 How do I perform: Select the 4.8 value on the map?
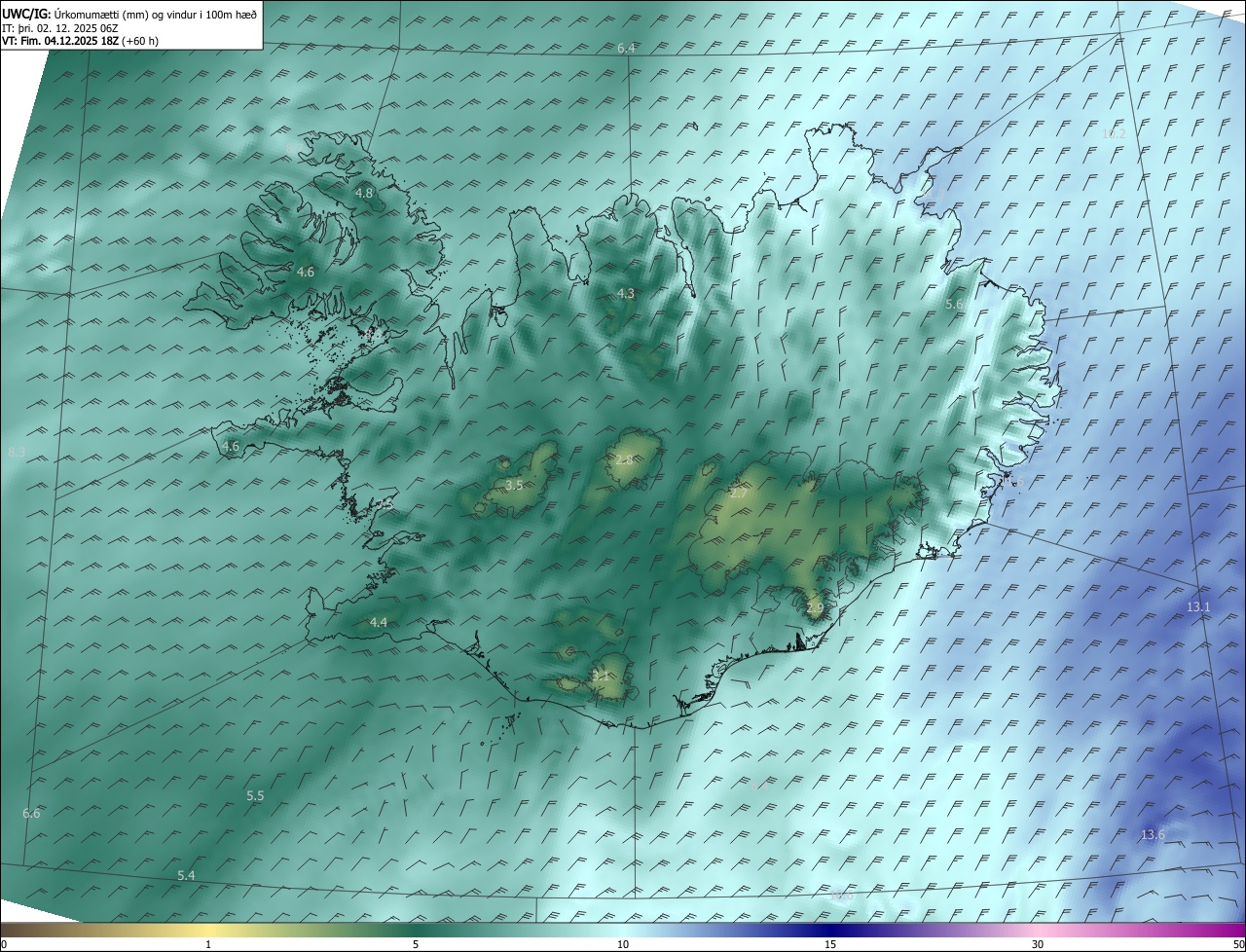[364, 194]
